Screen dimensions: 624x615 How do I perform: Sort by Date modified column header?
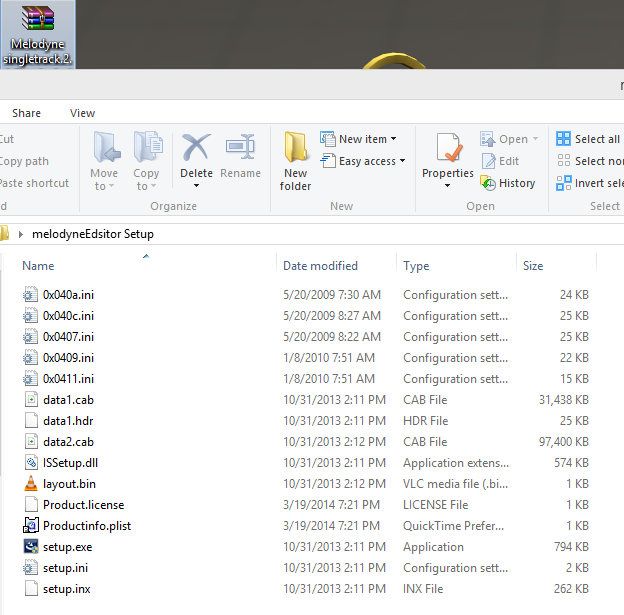320,266
